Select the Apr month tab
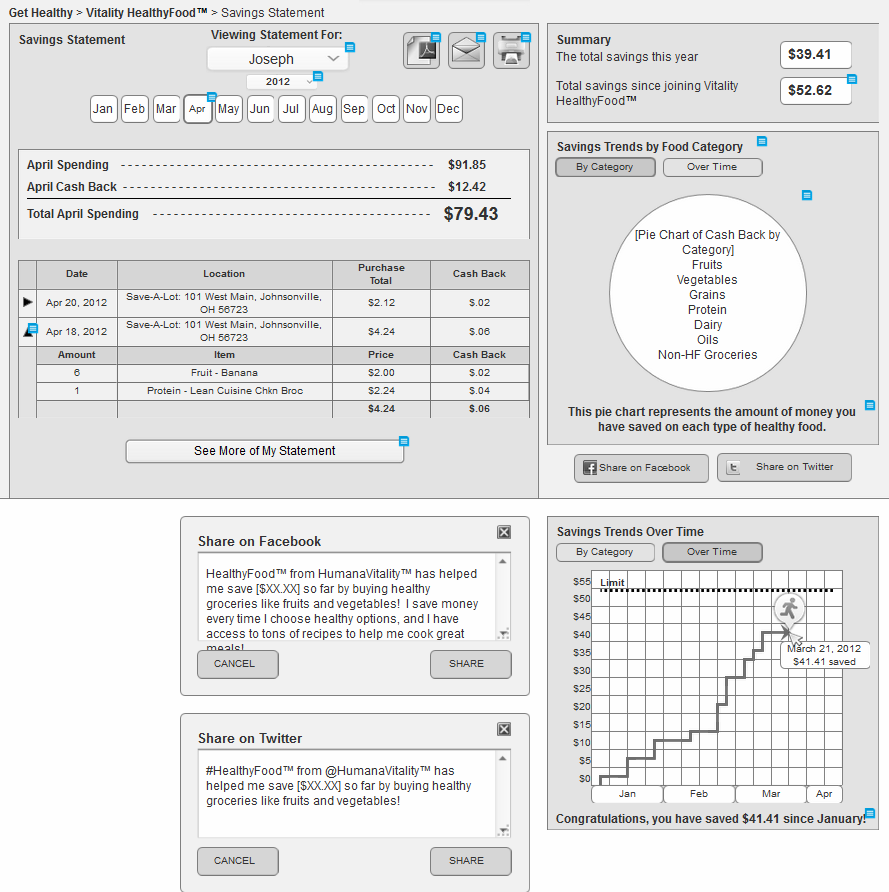Screen dimensions: 889x892 [x=197, y=109]
